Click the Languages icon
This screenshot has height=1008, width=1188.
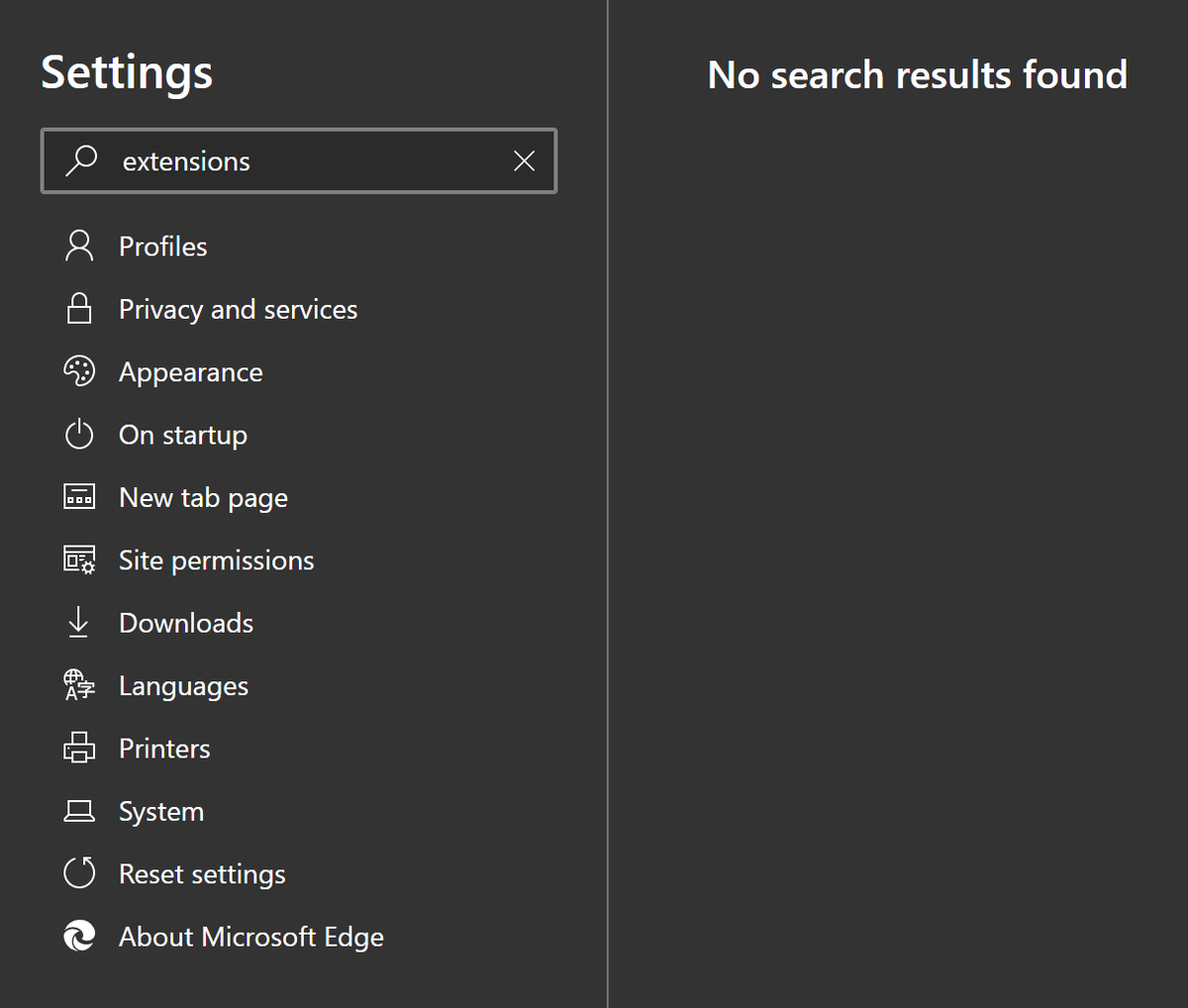tap(79, 685)
